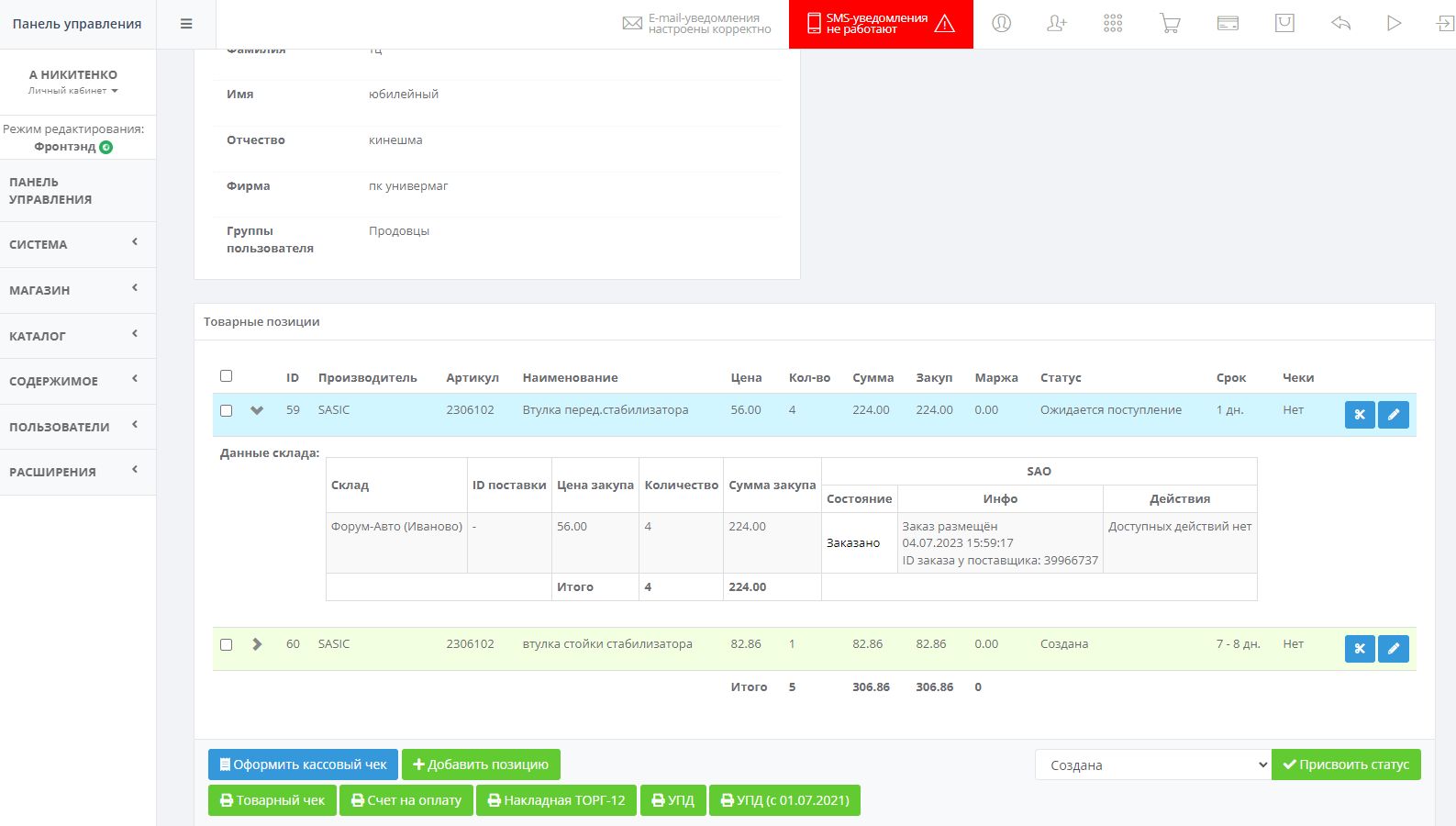Click the add user icon in header
This screenshot has height=826, width=1456.
(1057, 24)
